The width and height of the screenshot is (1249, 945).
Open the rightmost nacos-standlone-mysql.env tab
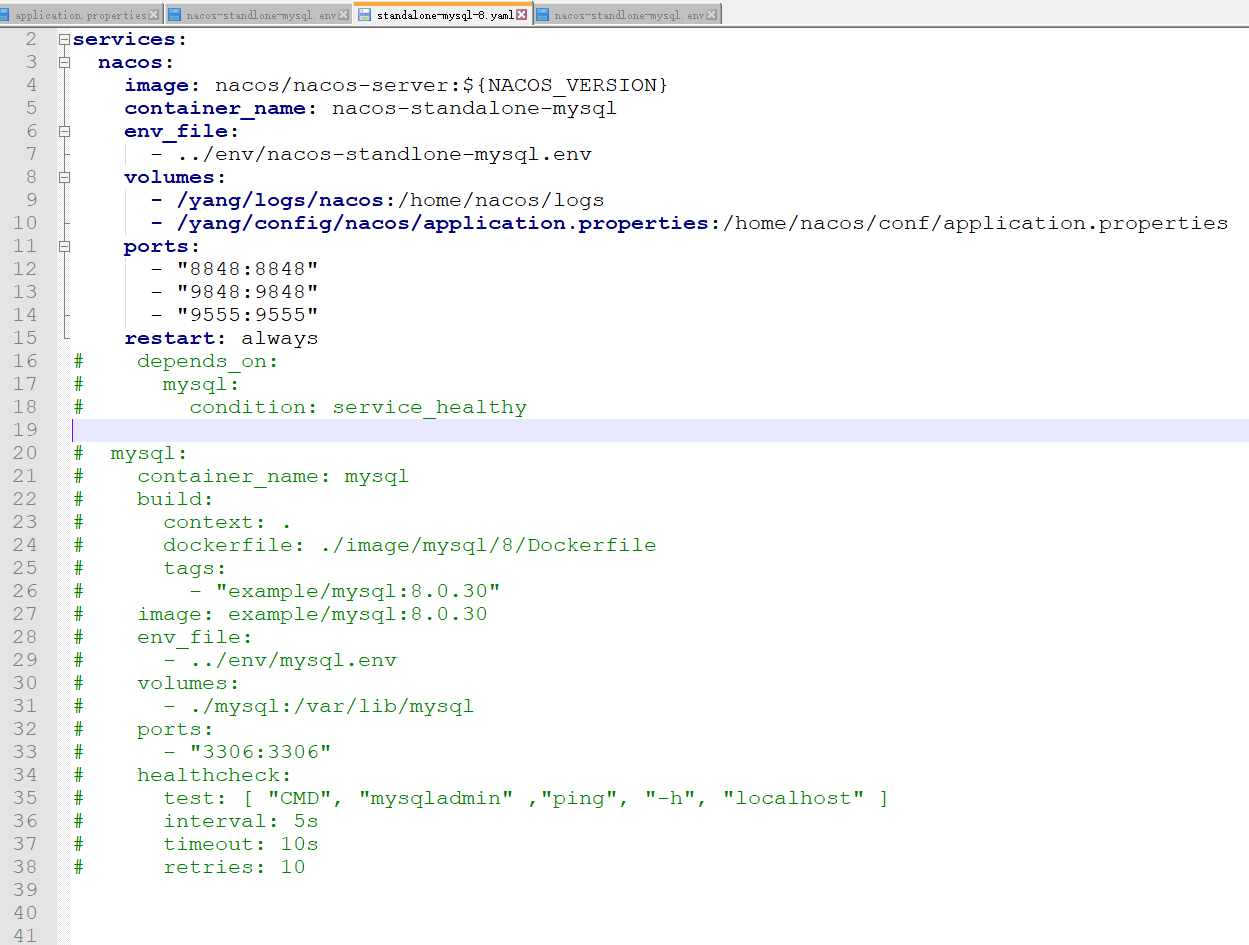pos(620,14)
